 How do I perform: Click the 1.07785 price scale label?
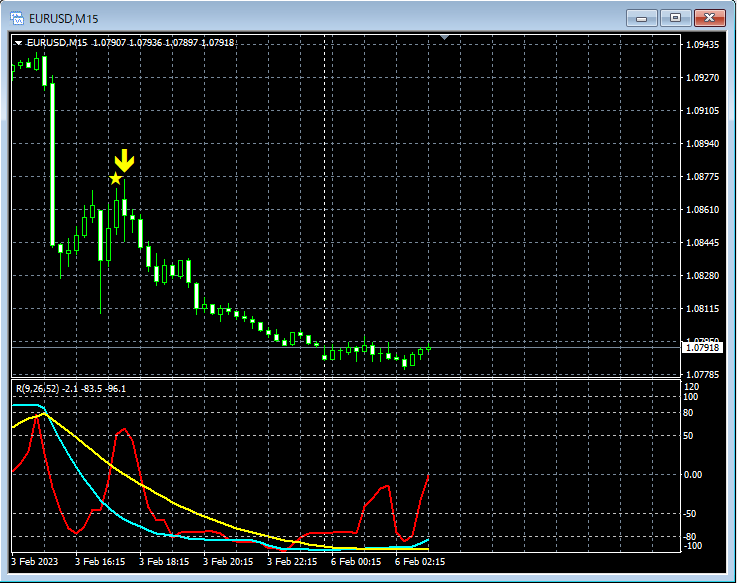(x=702, y=375)
